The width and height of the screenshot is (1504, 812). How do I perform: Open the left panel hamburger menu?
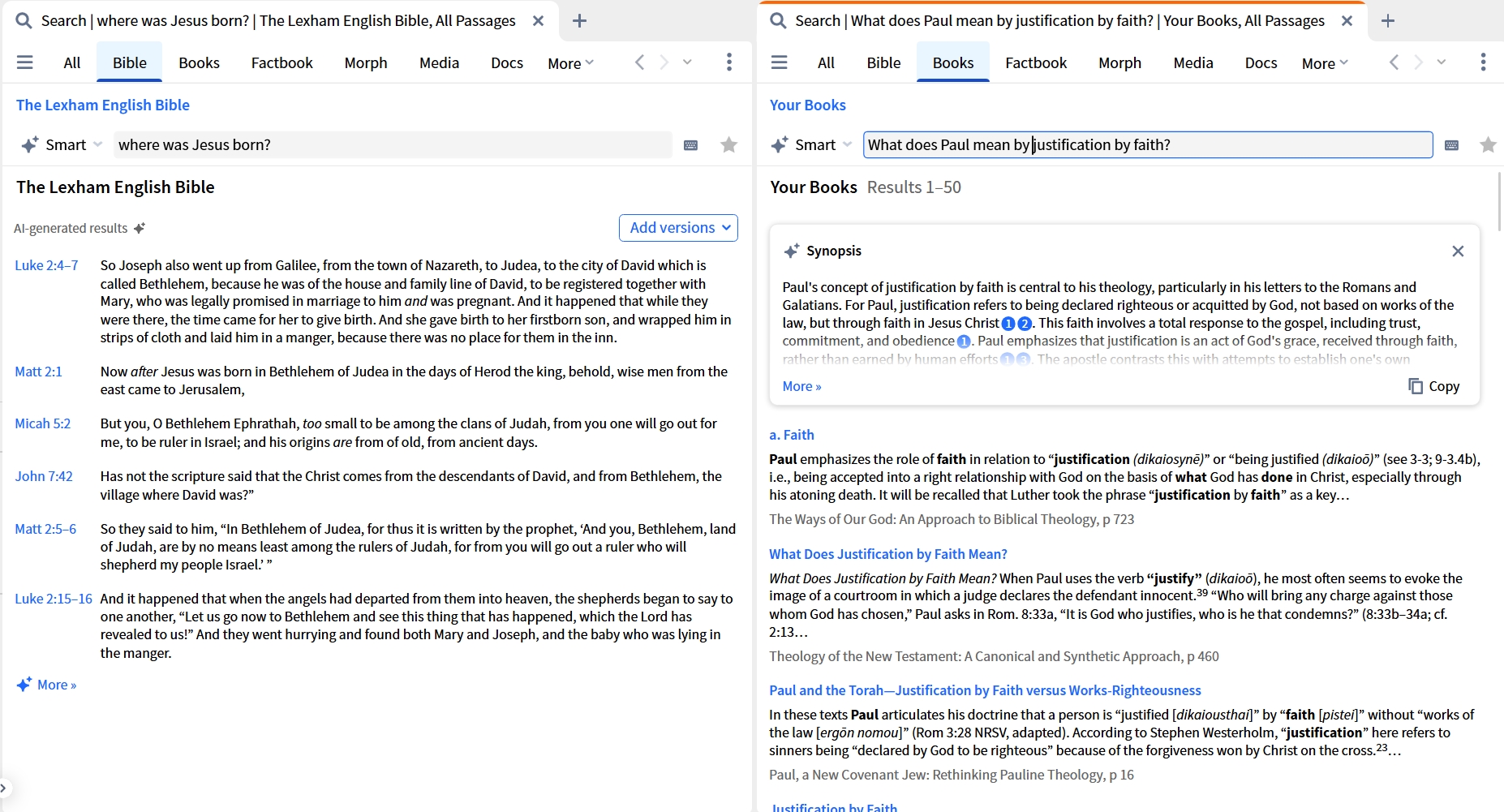(x=24, y=62)
